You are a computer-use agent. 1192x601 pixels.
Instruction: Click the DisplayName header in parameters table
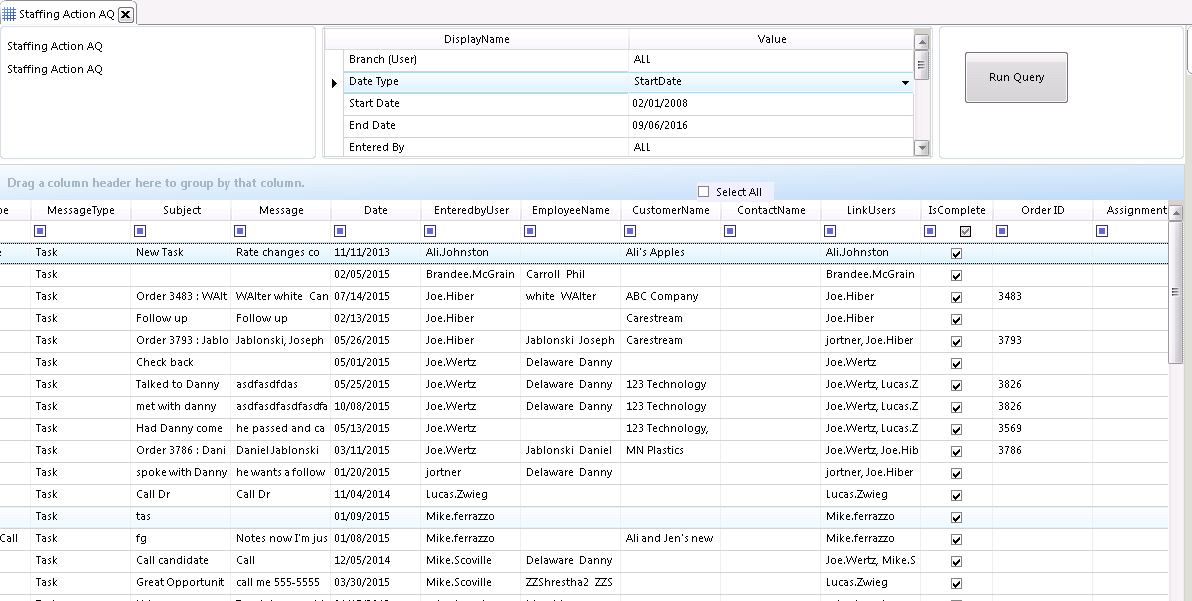pyautogui.click(x=477, y=40)
